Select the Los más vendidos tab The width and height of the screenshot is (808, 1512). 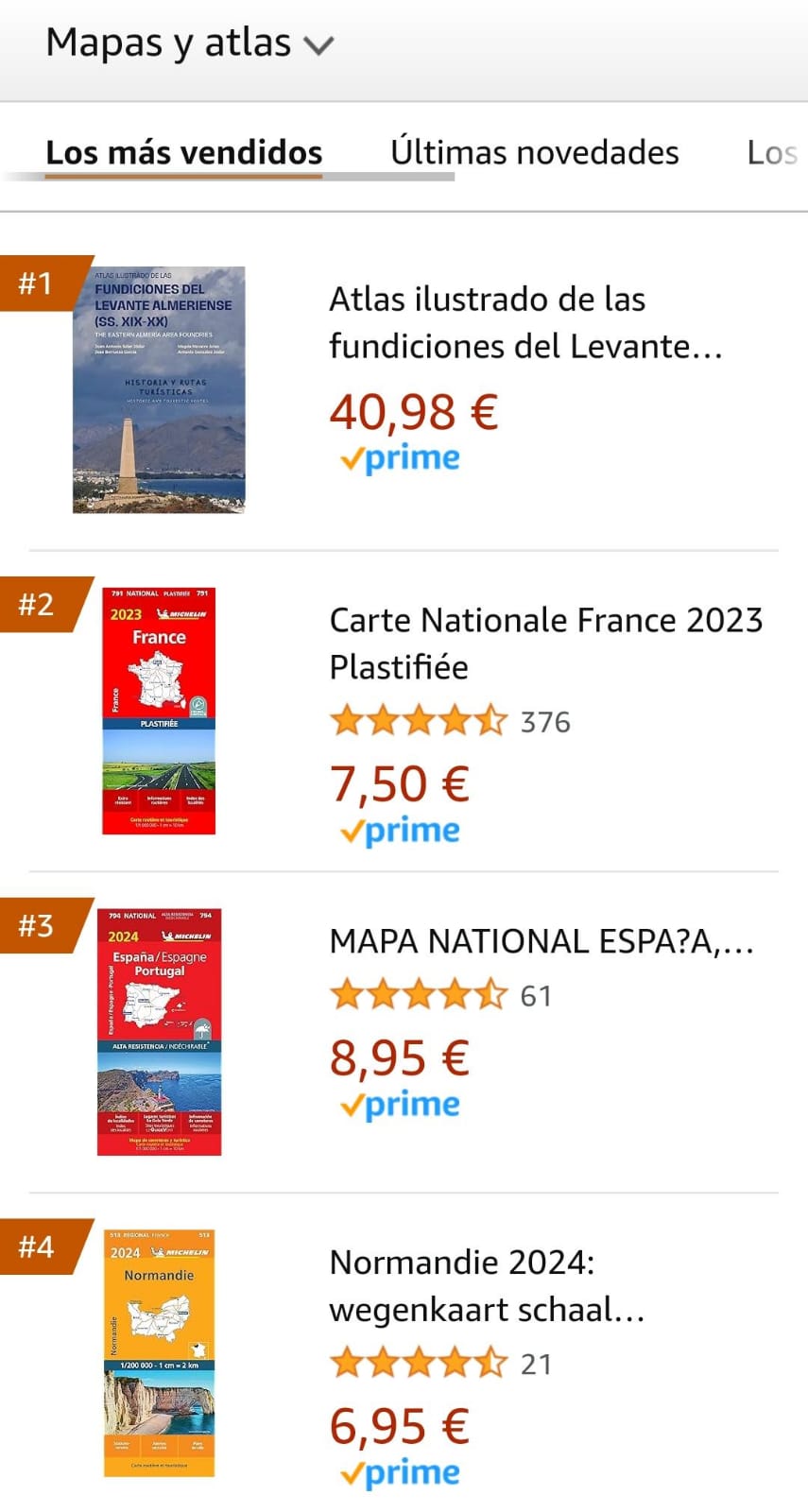click(x=184, y=152)
